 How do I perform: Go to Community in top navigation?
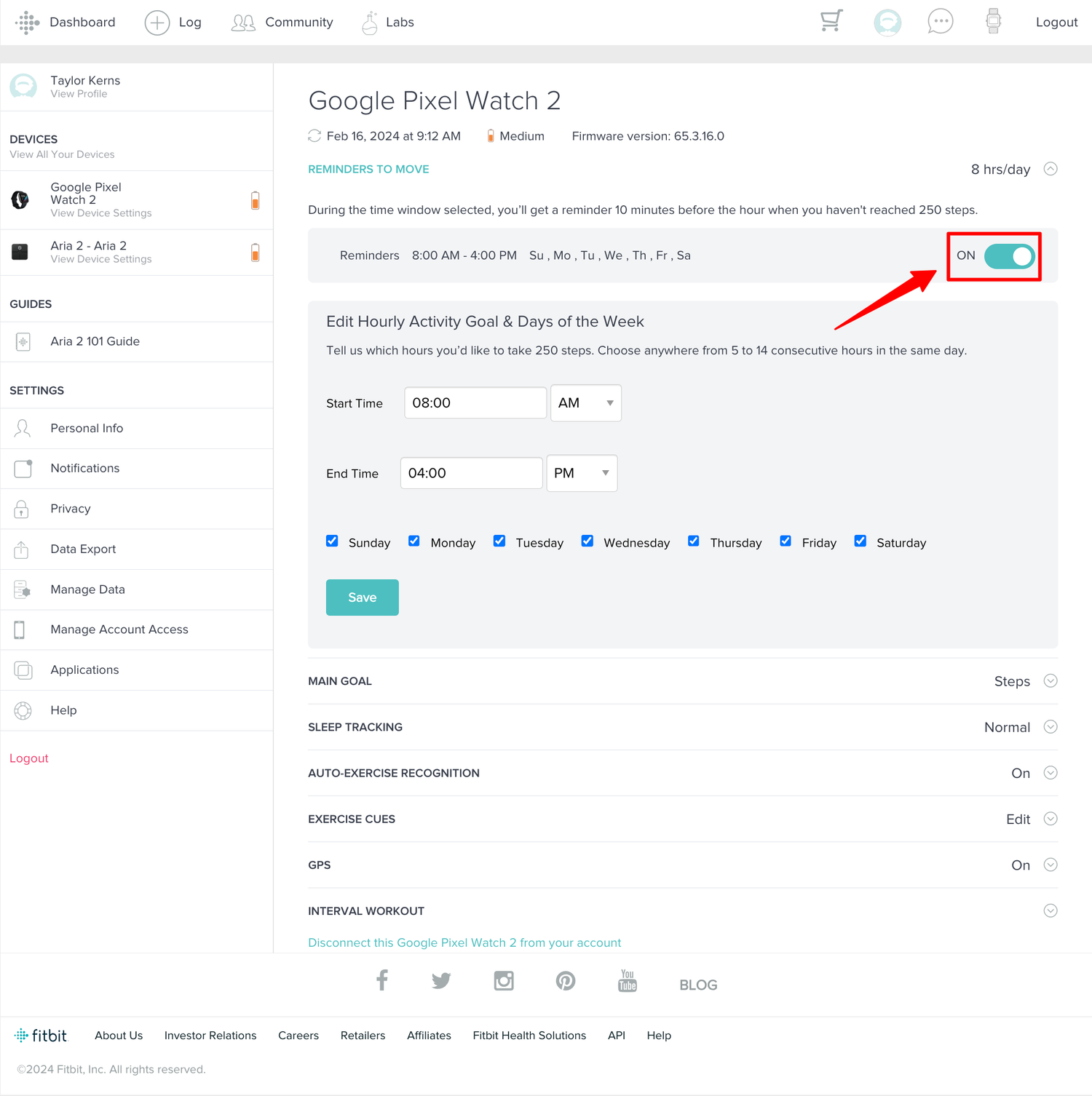[x=282, y=23]
